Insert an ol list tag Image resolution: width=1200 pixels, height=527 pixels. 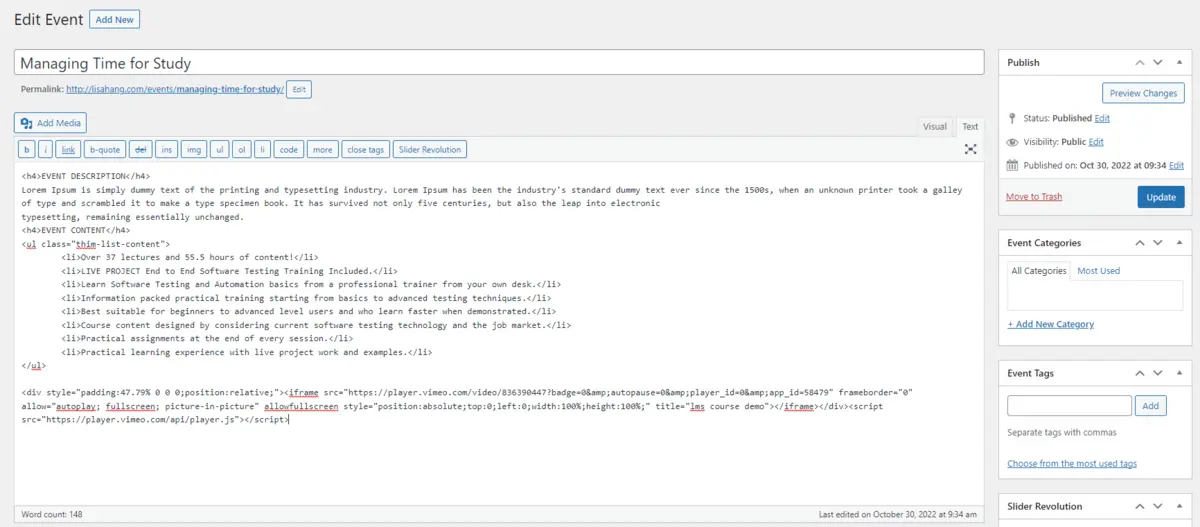pyautogui.click(x=241, y=149)
